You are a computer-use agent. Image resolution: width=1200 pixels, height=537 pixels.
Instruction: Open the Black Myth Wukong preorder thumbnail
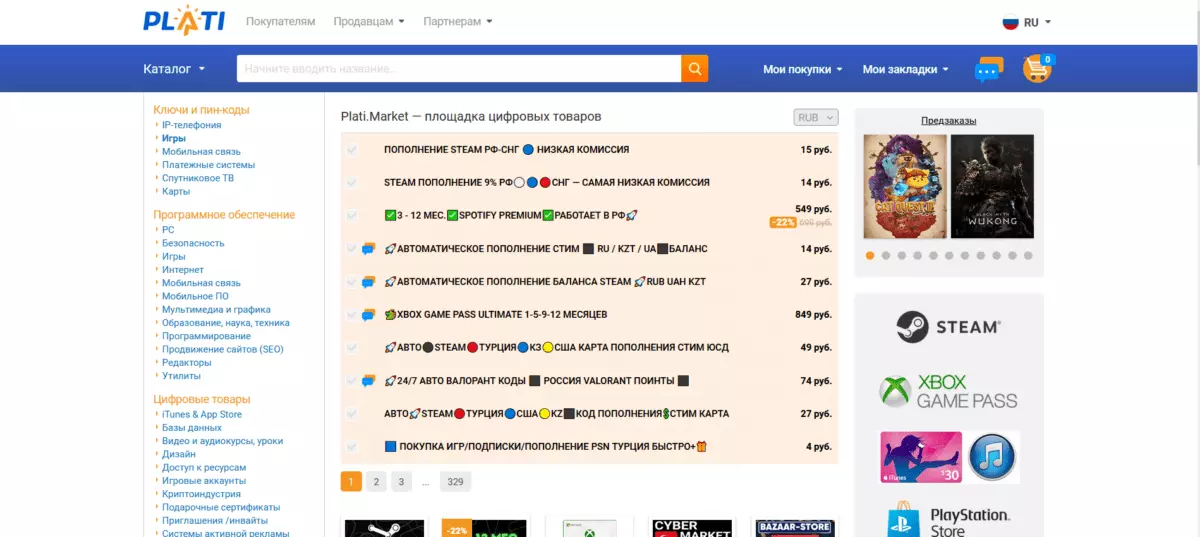click(992, 186)
